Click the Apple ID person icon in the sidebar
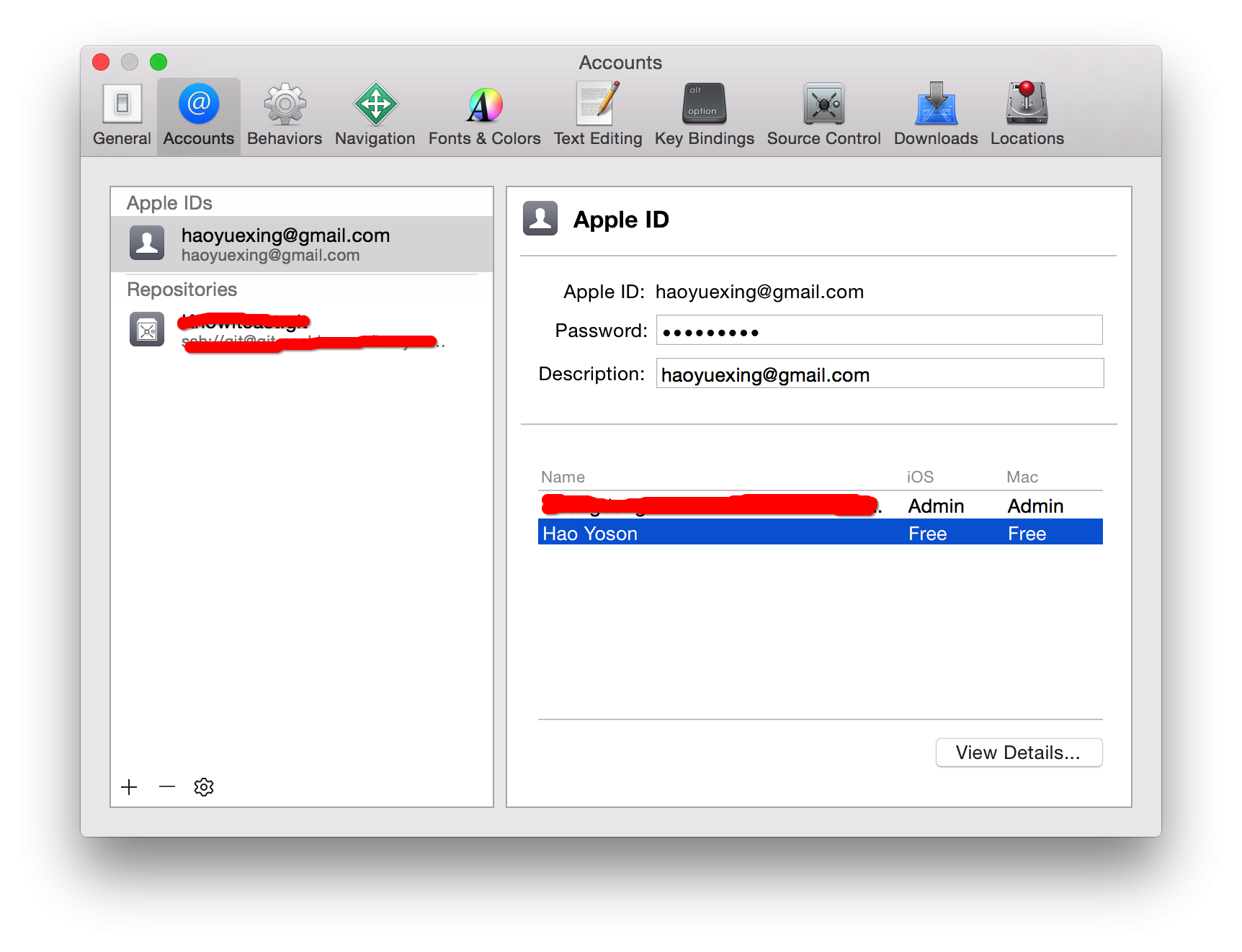1242x952 pixels. 147,243
